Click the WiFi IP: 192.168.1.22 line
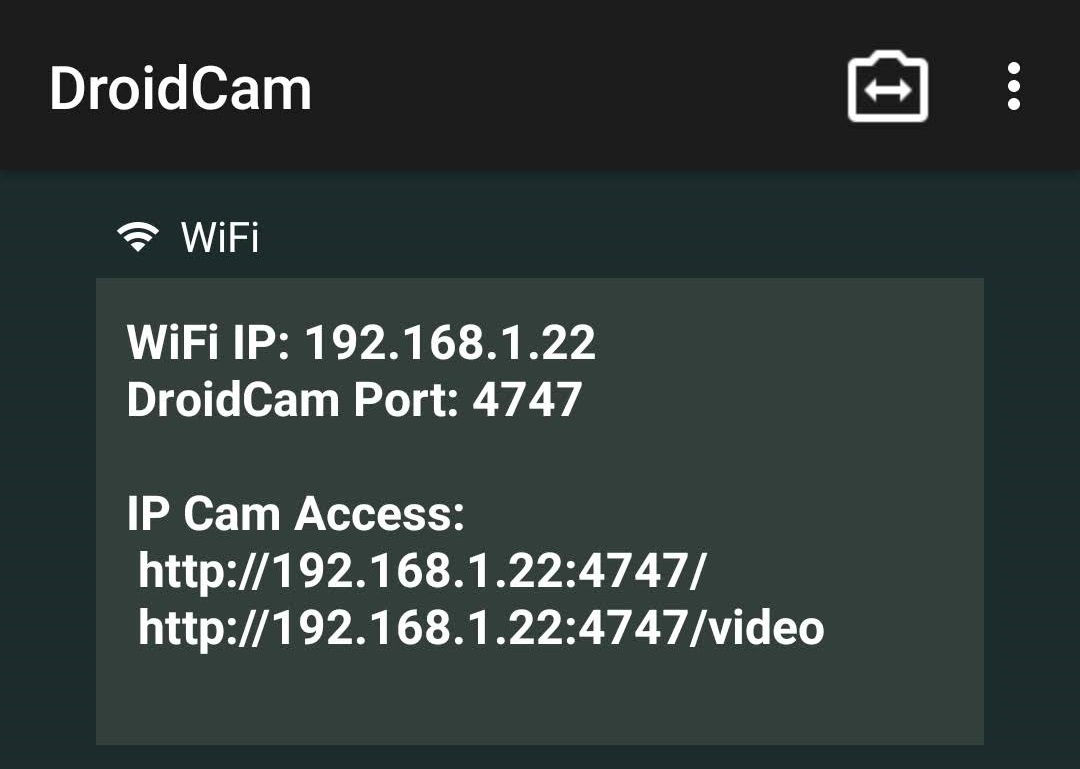1080x769 pixels. pyautogui.click(x=361, y=342)
